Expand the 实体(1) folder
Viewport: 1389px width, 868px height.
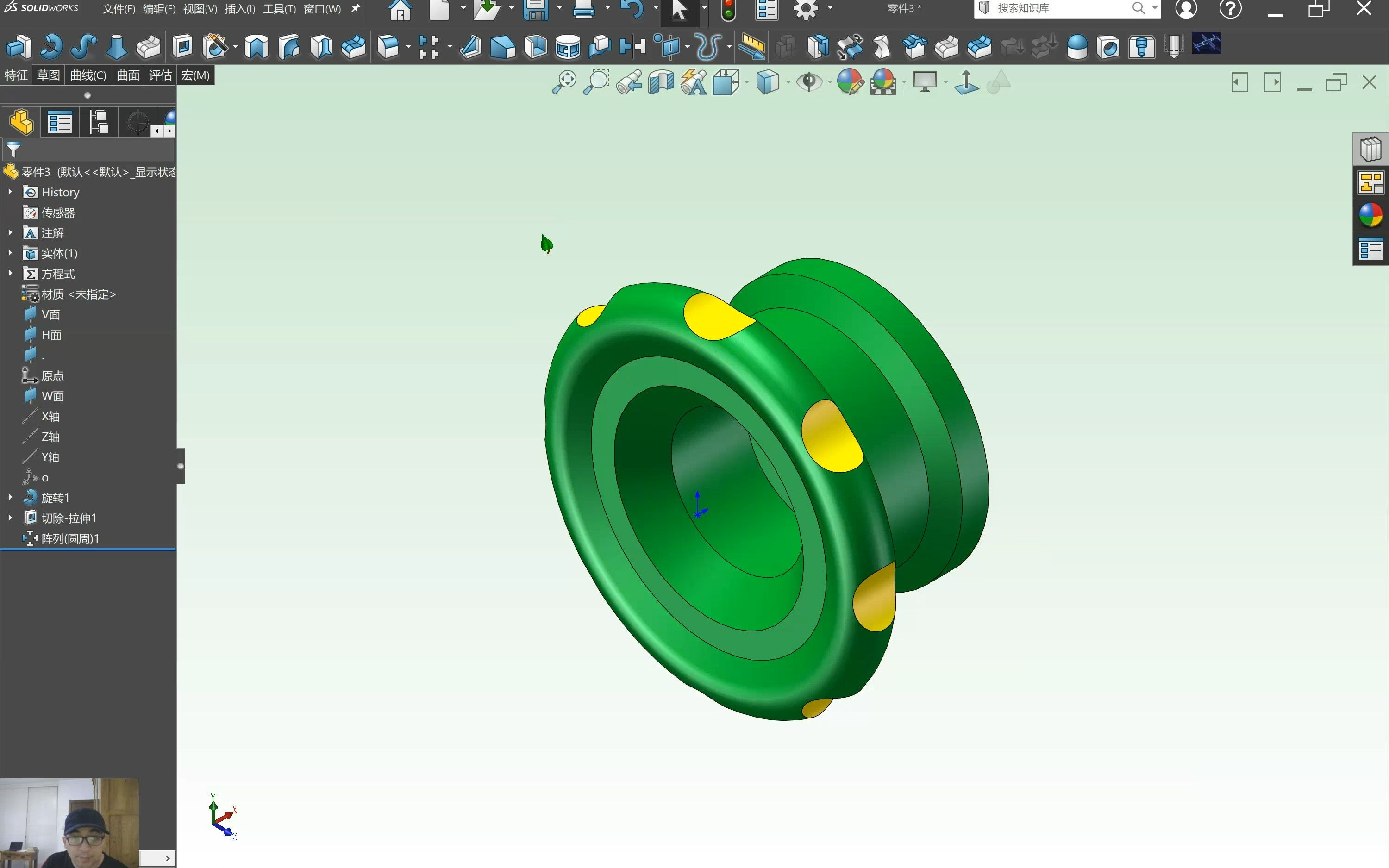point(10,253)
